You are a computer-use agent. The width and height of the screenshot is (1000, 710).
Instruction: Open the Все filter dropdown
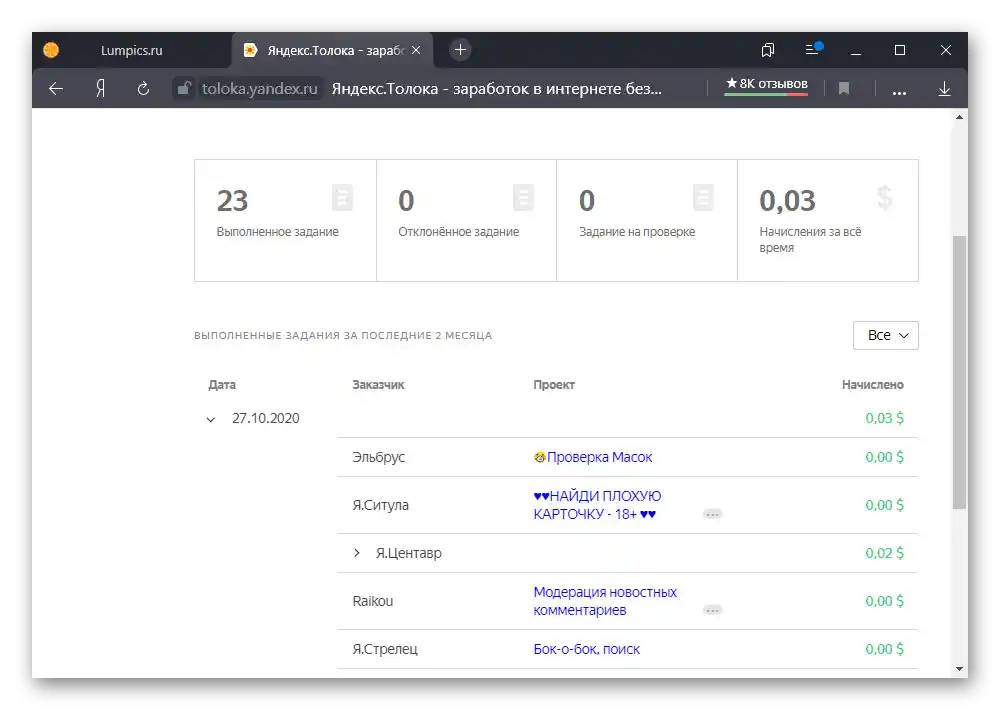pyautogui.click(x=885, y=336)
